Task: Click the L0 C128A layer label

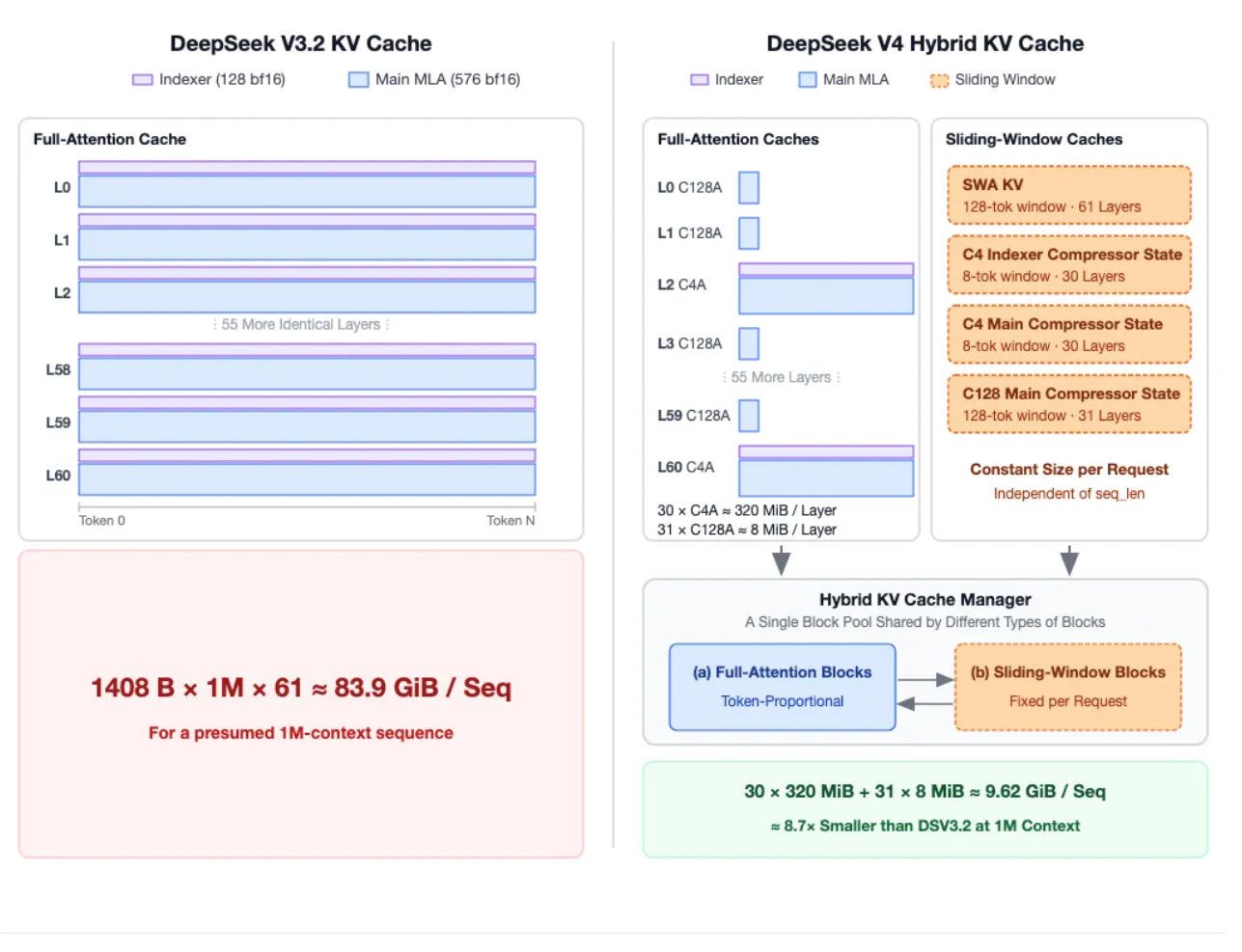Action: 689,187
